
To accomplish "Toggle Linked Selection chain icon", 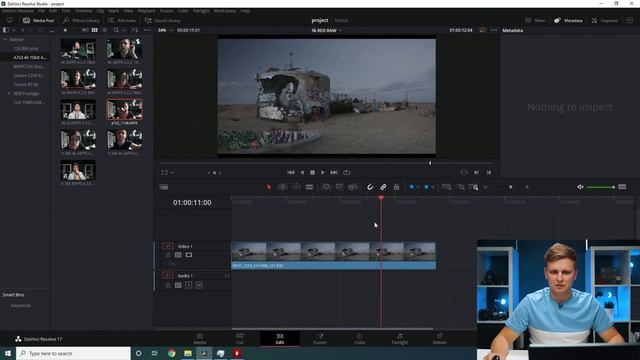I will 383,187.
